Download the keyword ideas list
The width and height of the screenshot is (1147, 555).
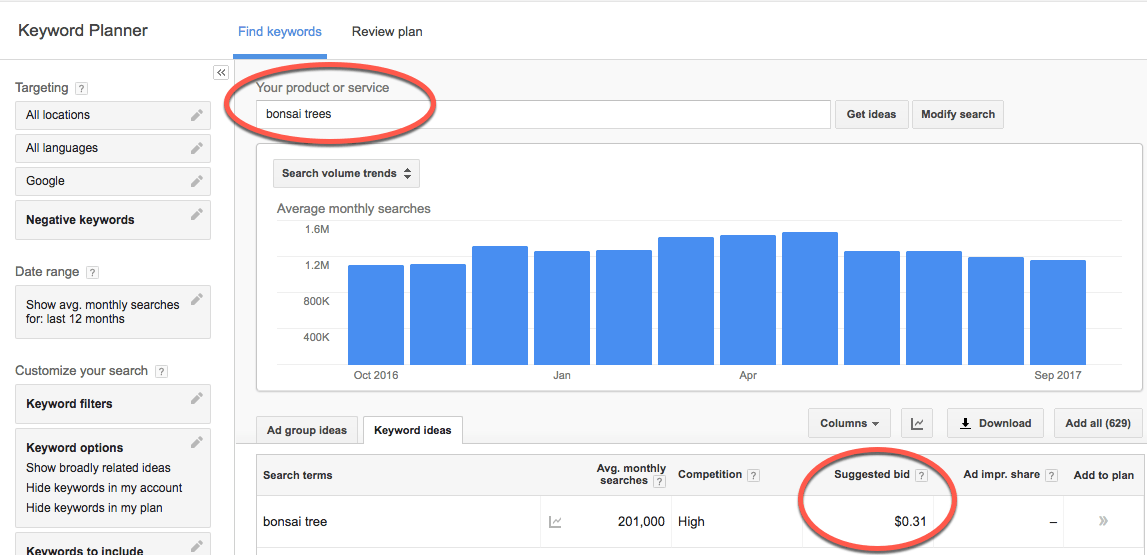pos(995,423)
